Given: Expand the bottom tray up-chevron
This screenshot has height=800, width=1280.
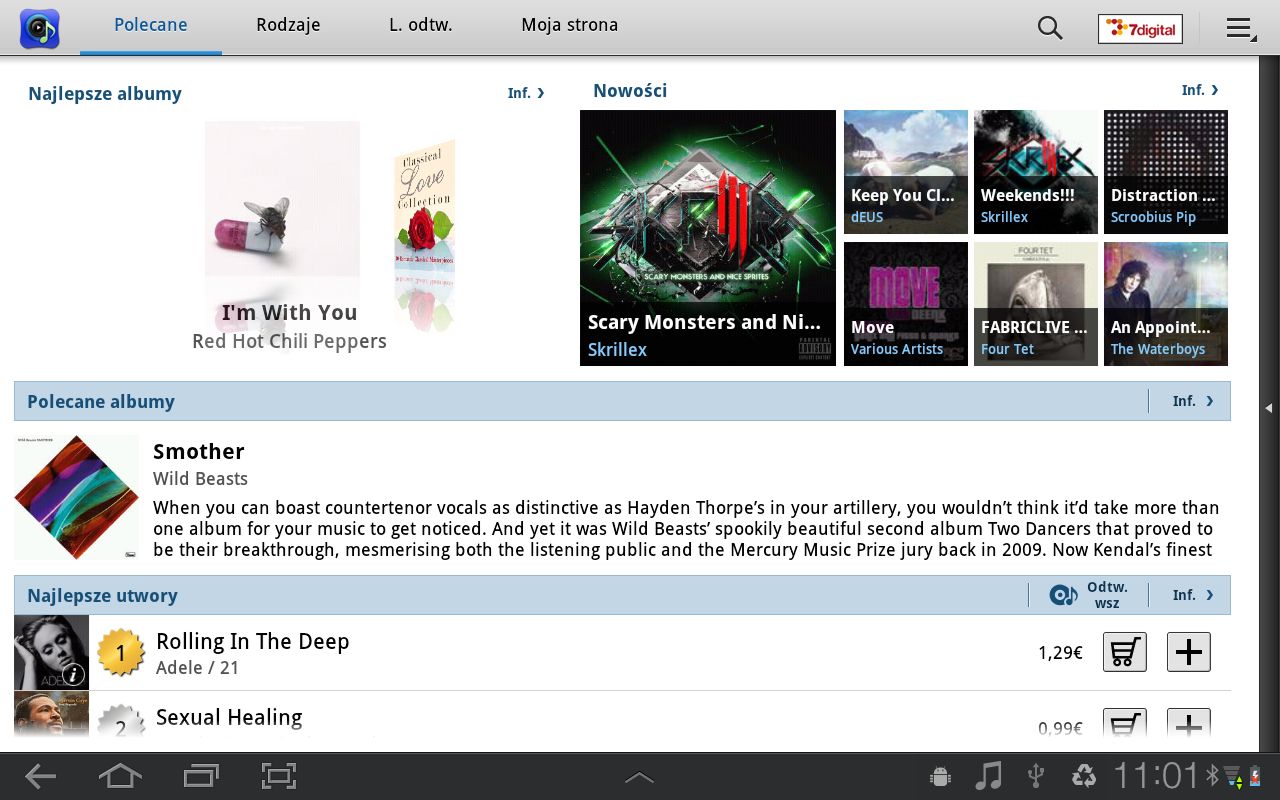Looking at the screenshot, I should pyautogui.click(x=639, y=777).
